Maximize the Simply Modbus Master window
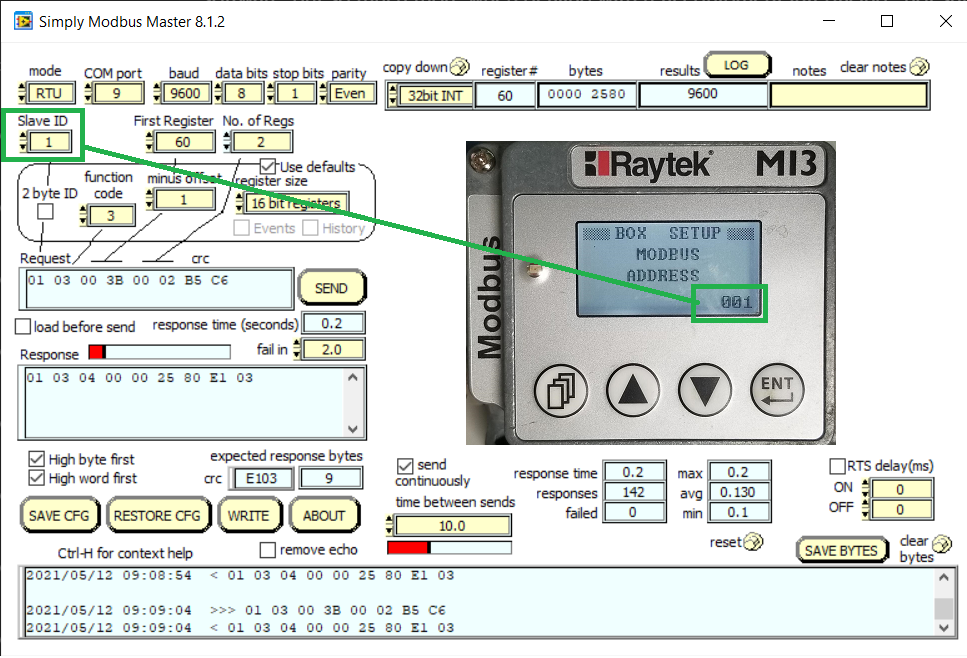 887,21
